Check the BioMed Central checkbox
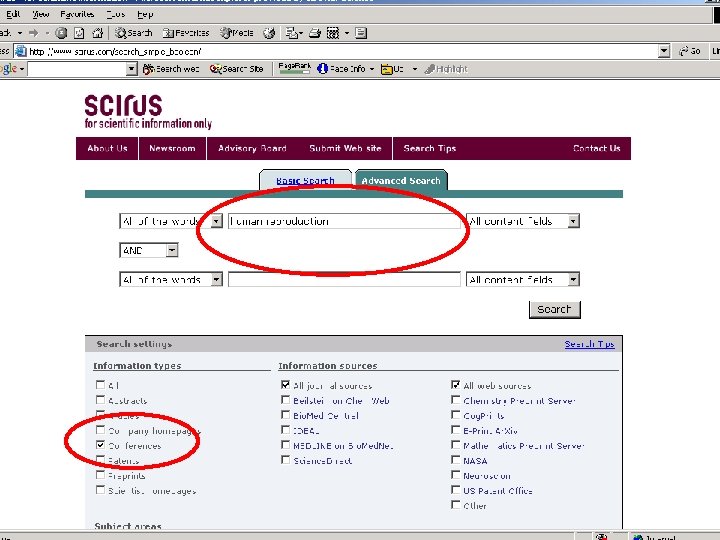This screenshot has width=720, height=540. pyautogui.click(x=285, y=415)
